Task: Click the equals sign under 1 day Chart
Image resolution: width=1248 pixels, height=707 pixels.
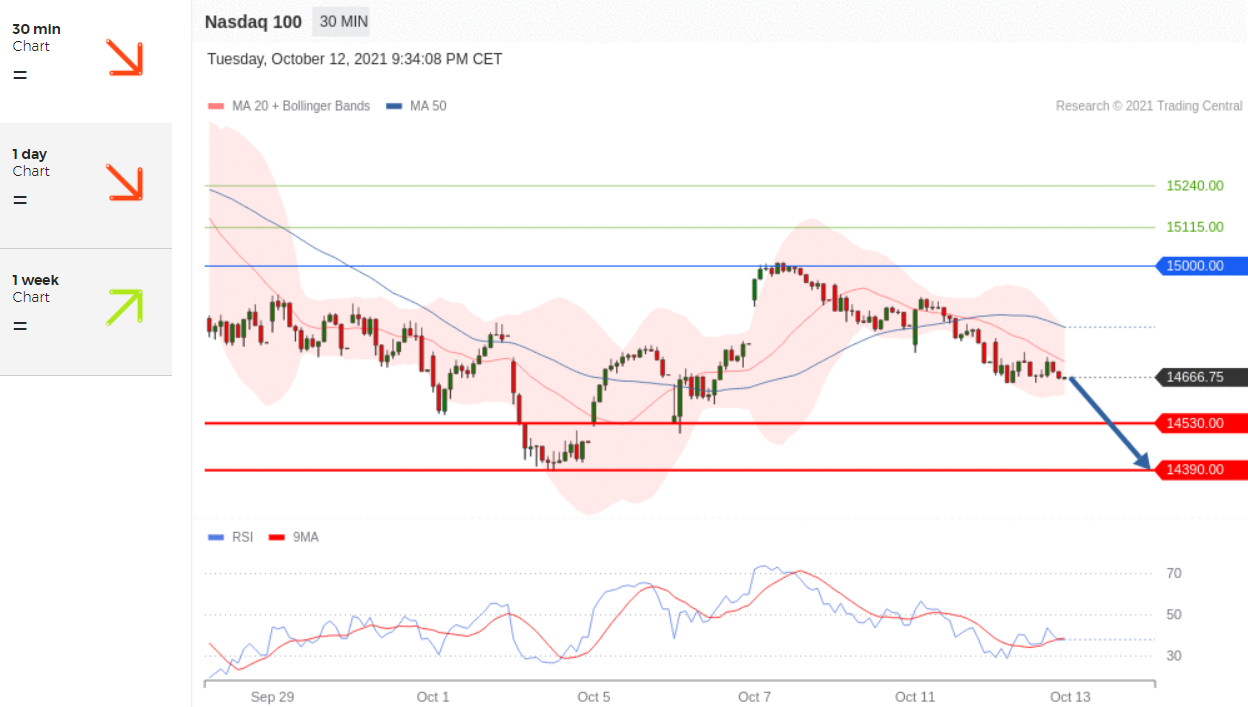Action: 20,200
